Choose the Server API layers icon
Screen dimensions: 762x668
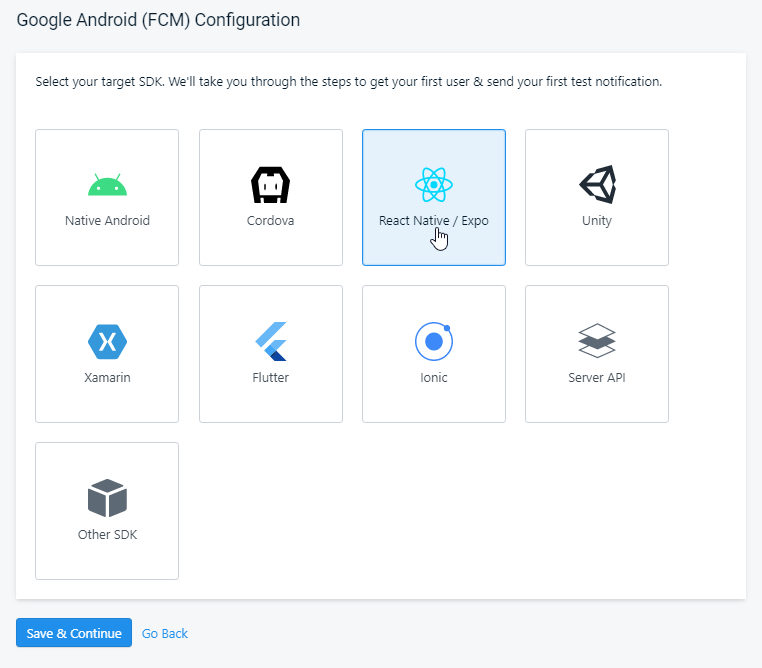(x=597, y=341)
